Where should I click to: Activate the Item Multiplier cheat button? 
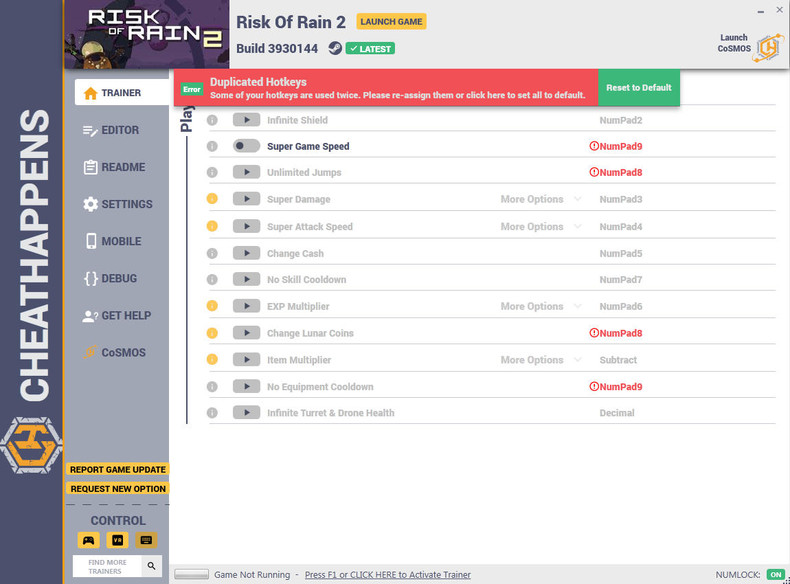pyautogui.click(x=246, y=359)
